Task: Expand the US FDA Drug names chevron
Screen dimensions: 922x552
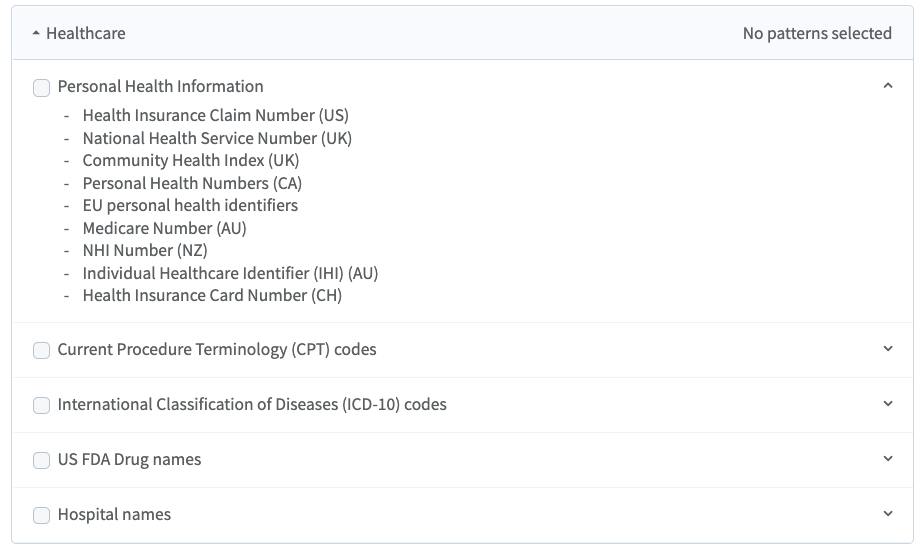Action: (x=887, y=459)
